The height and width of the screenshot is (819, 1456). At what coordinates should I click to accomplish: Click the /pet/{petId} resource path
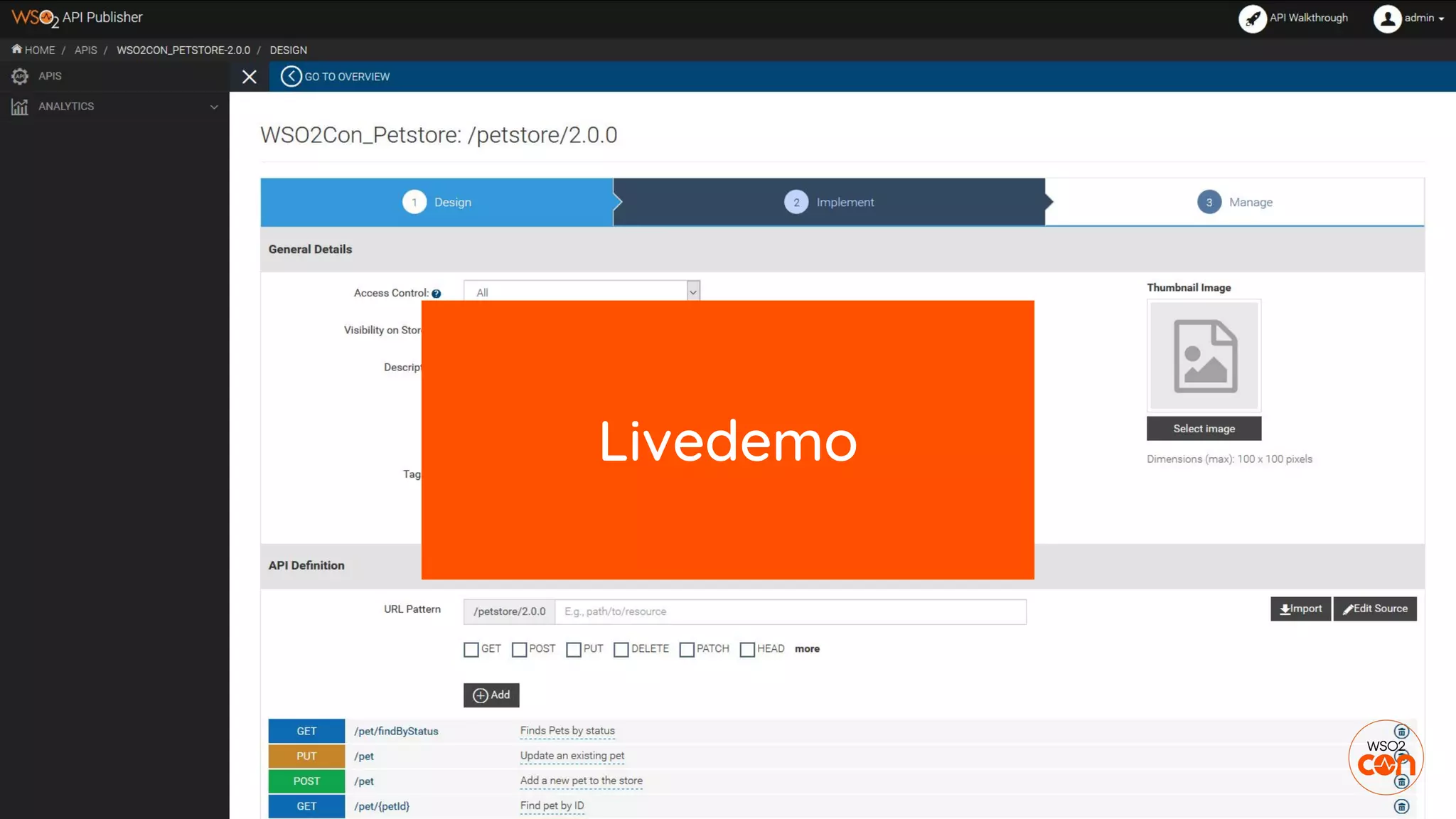click(x=382, y=806)
